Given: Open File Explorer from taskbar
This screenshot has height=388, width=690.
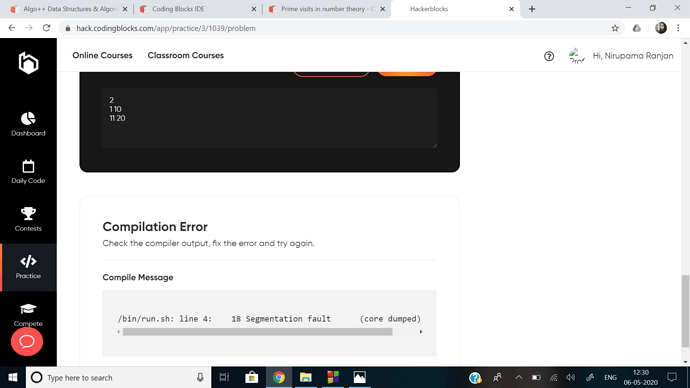Looking at the screenshot, I should pyautogui.click(x=305, y=377).
